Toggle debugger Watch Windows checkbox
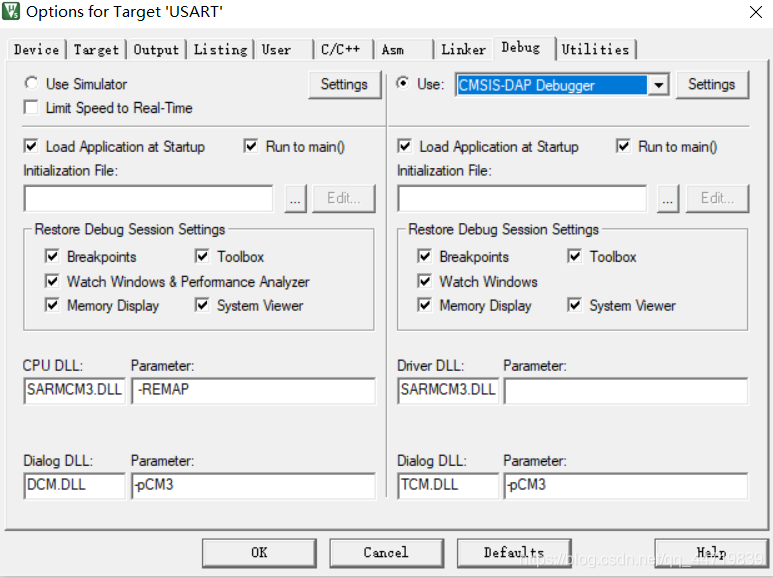This screenshot has width=773, height=578. pos(424,281)
